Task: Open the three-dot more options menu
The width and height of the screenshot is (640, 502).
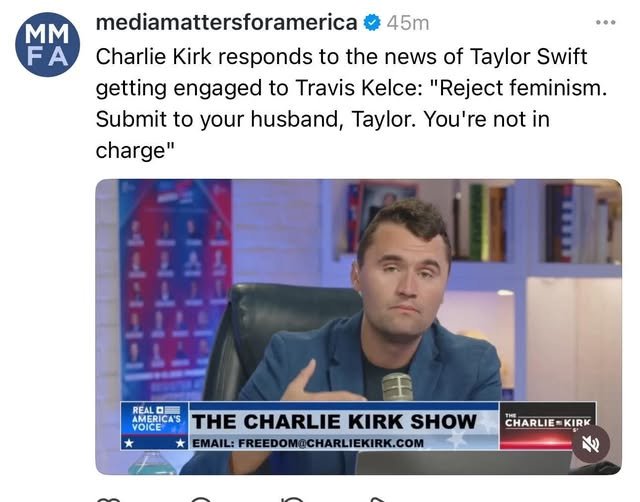Action: pyautogui.click(x=606, y=21)
